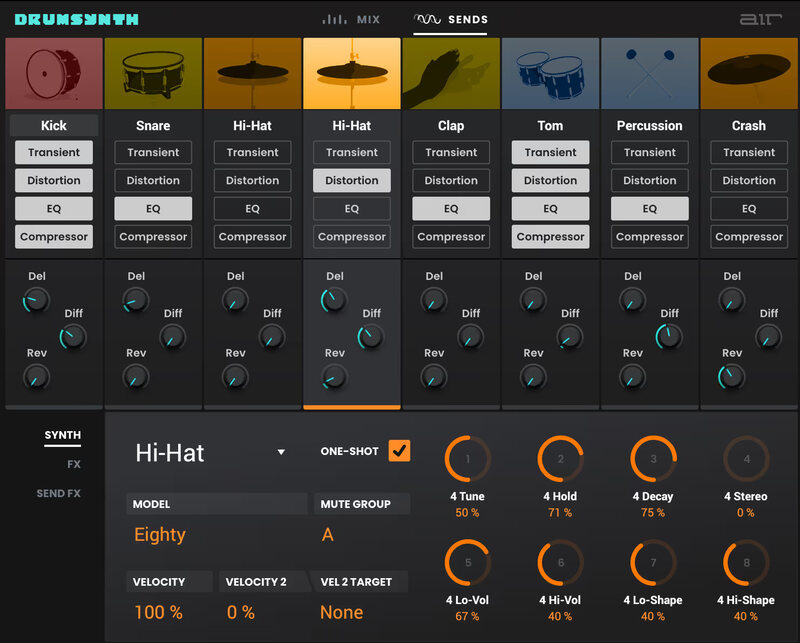
Task: Click the Compressor button on Tom
Action: pyautogui.click(x=550, y=236)
